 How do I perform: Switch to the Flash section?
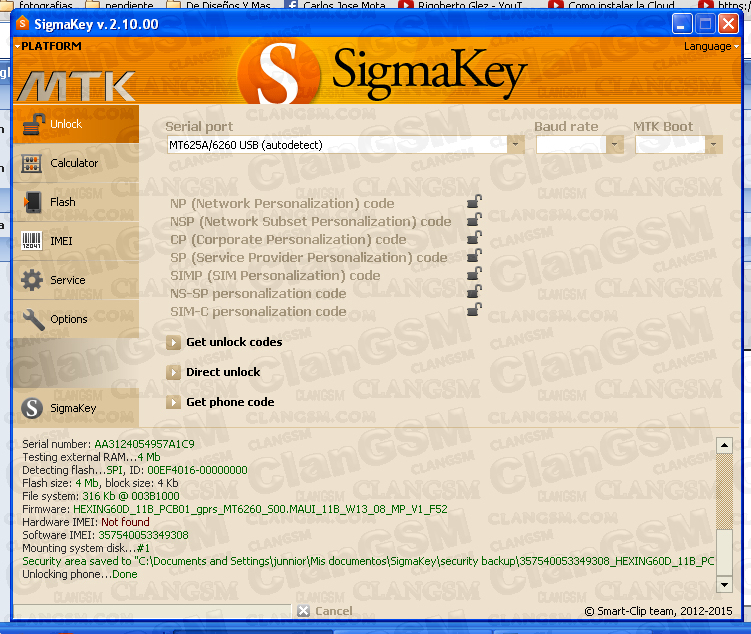pyautogui.click(x=76, y=202)
